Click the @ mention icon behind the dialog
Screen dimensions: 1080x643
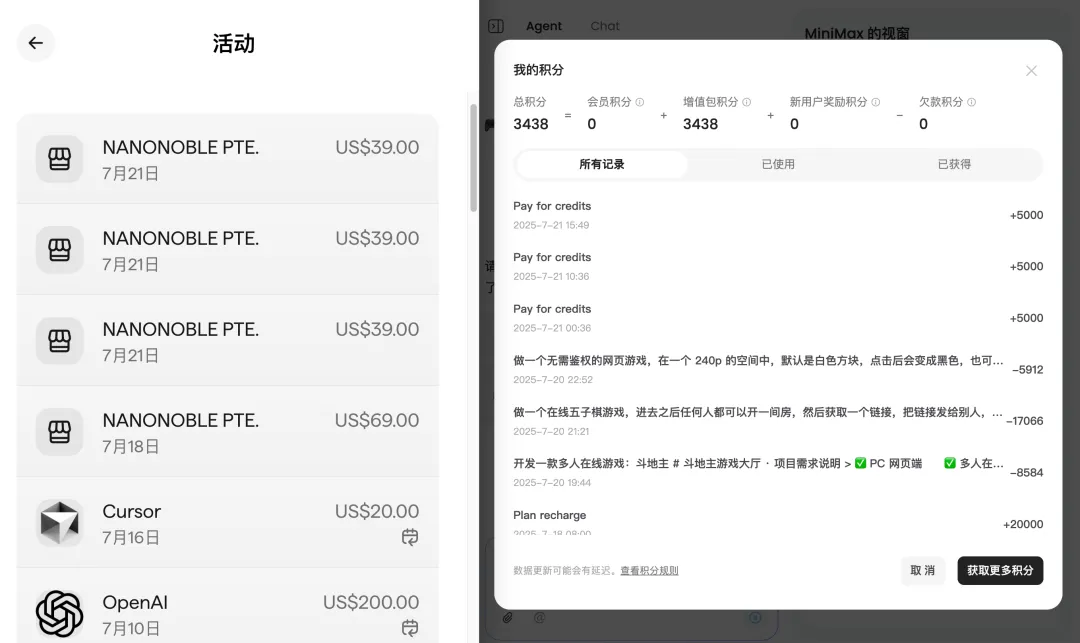coord(539,618)
